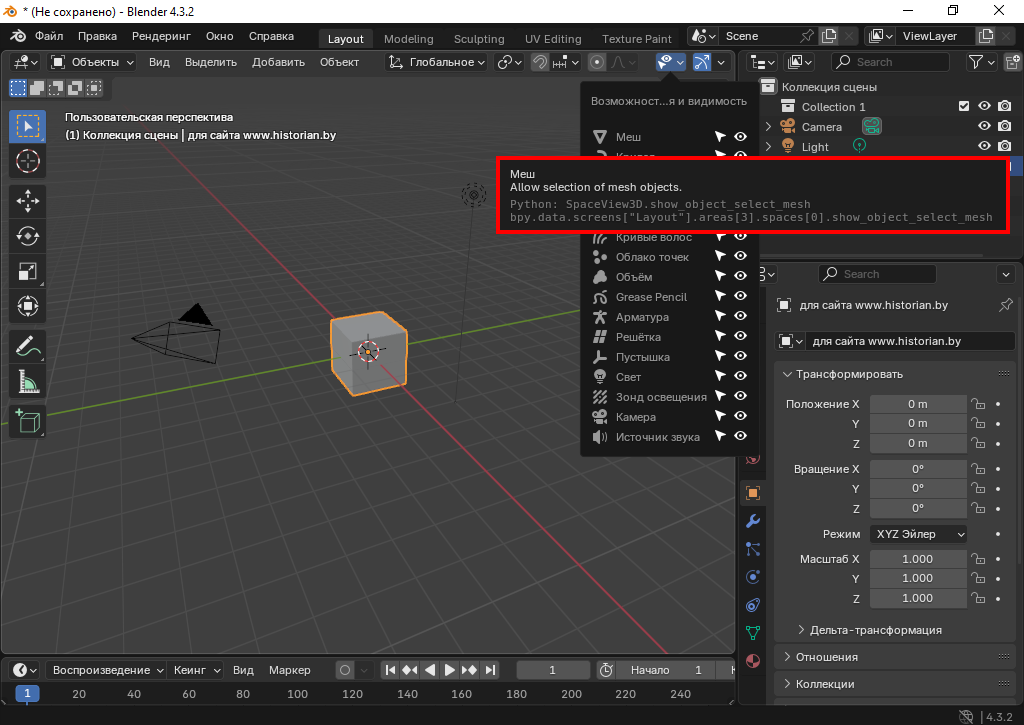The width and height of the screenshot is (1024, 725).
Task: Expand the Дельта-трансформация section
Action: pyautogui.click(x=875, y=630)
